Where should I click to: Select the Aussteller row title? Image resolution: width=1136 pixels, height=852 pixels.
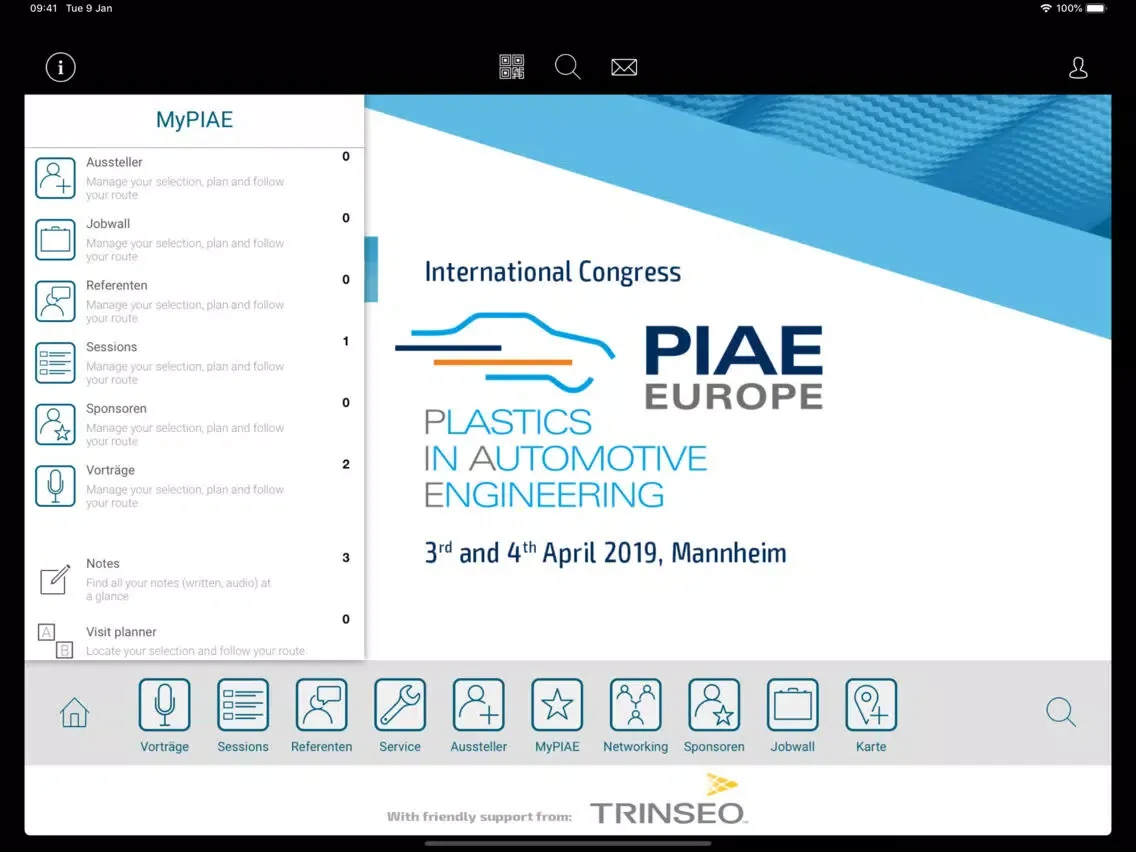114,162
